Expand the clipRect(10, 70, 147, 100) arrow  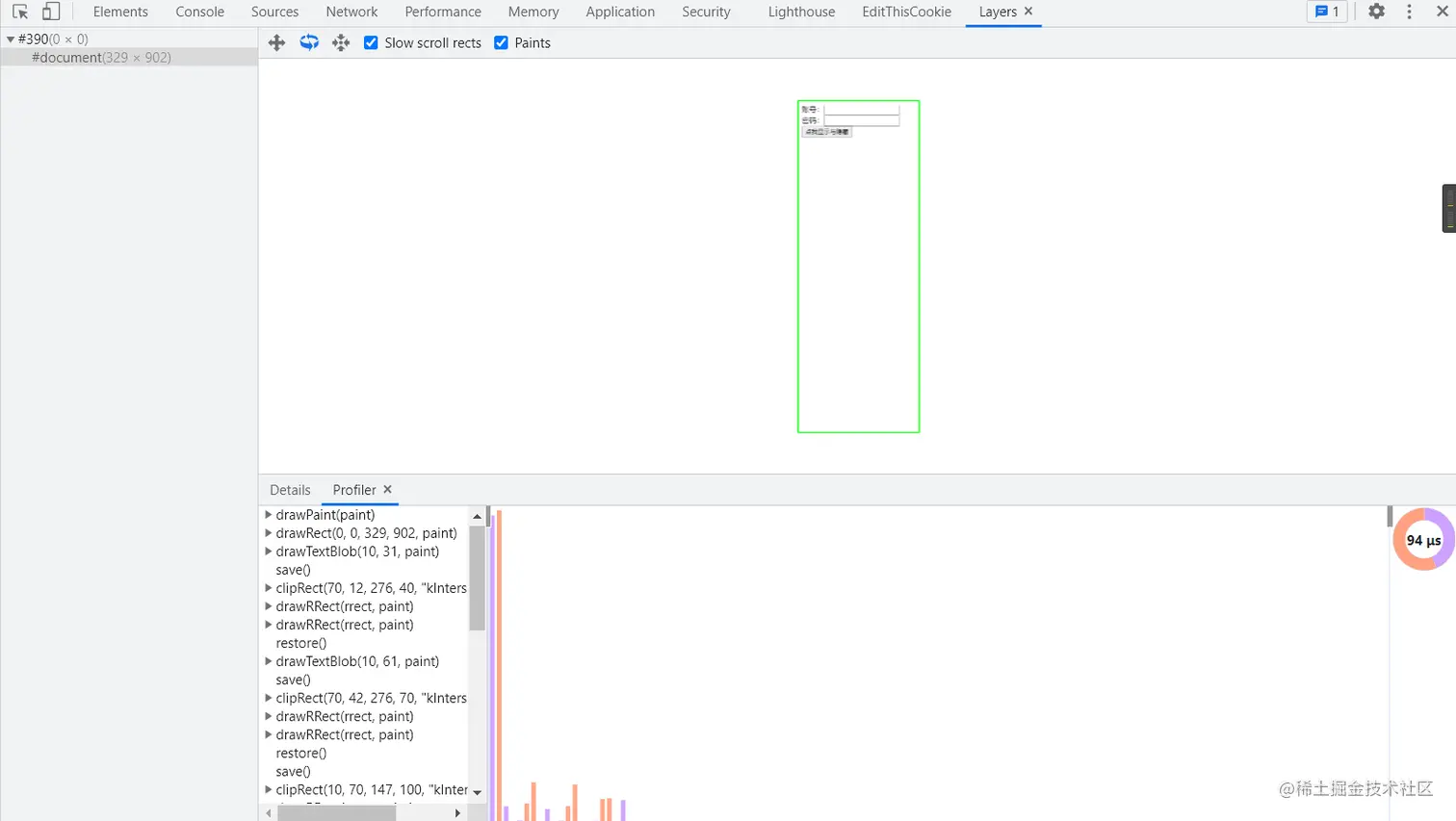click(269, 789)
